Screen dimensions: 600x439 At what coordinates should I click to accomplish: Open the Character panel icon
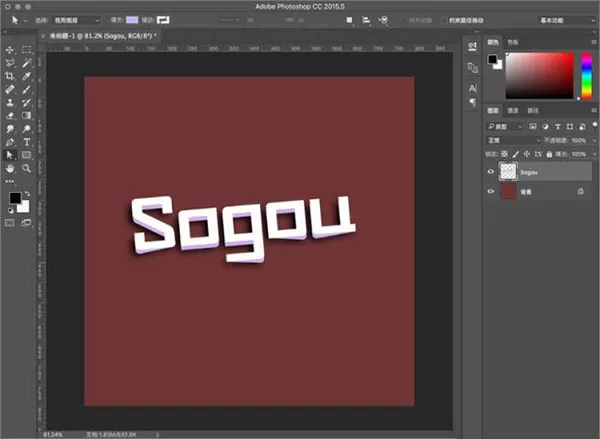(x=473, y=89)
